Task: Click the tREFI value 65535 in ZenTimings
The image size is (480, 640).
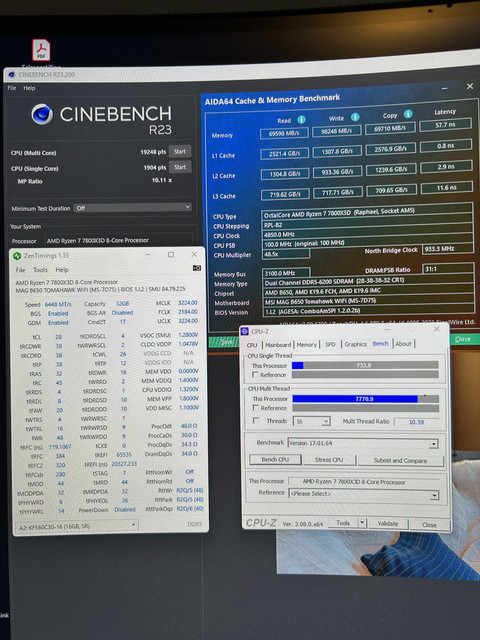Action: [124, 454]
